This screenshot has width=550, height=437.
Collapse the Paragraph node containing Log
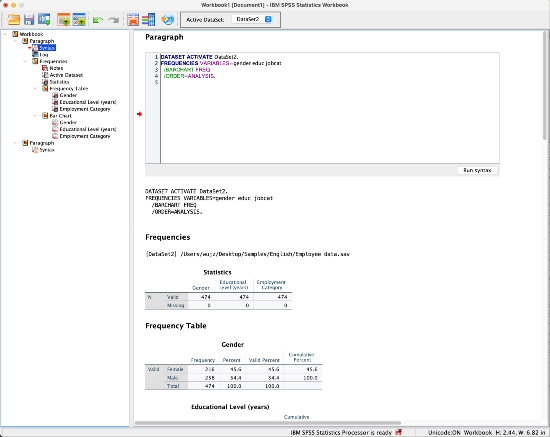coord(15,41)
